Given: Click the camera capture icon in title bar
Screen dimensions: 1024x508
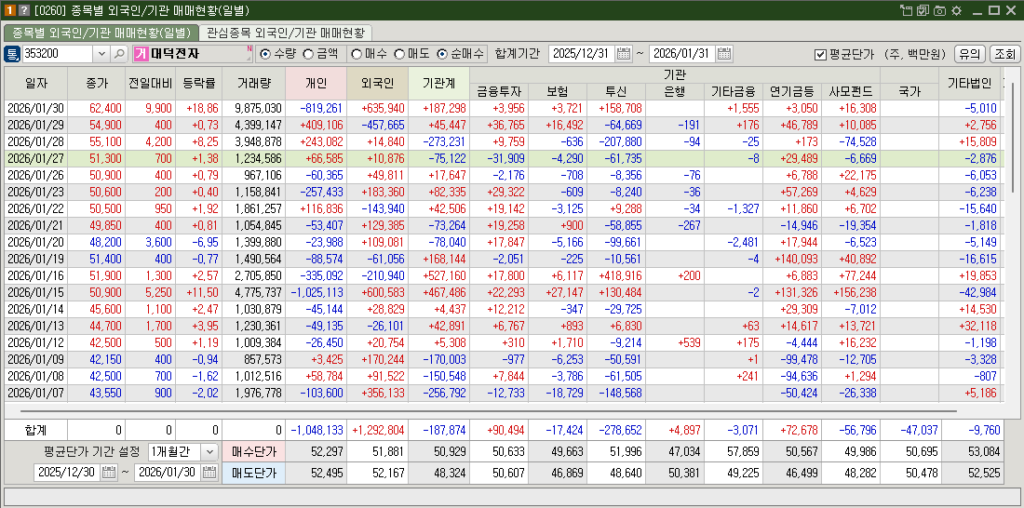Looking at the screenshot, I should pos(938,10).
